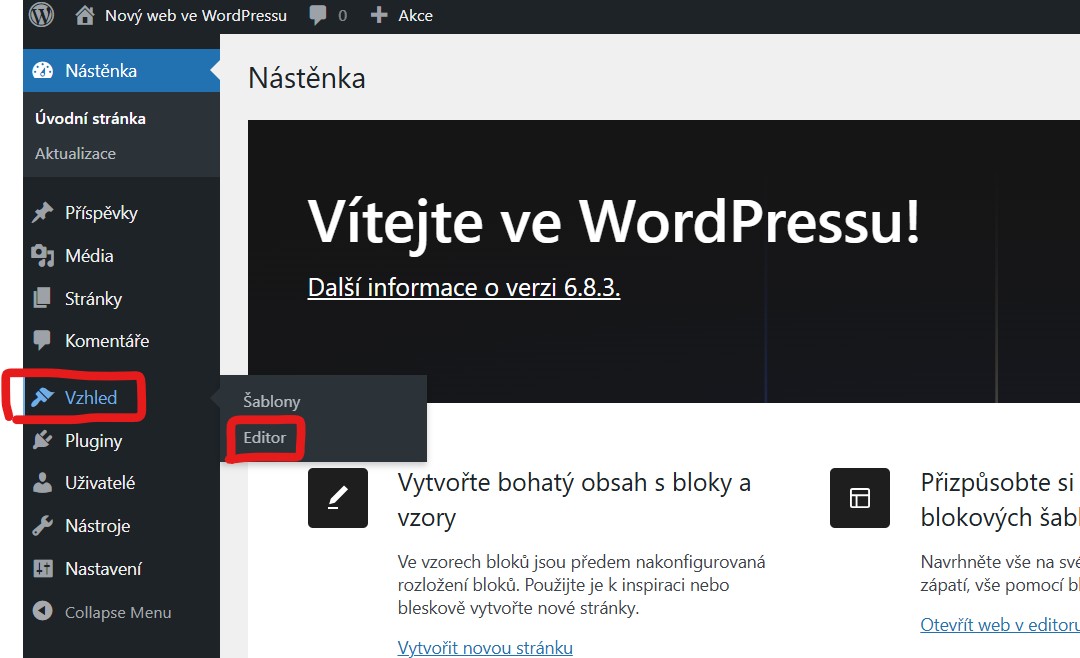Open Editor in the Vzhled submenu
1080x658 pixels.
[263, 438]
